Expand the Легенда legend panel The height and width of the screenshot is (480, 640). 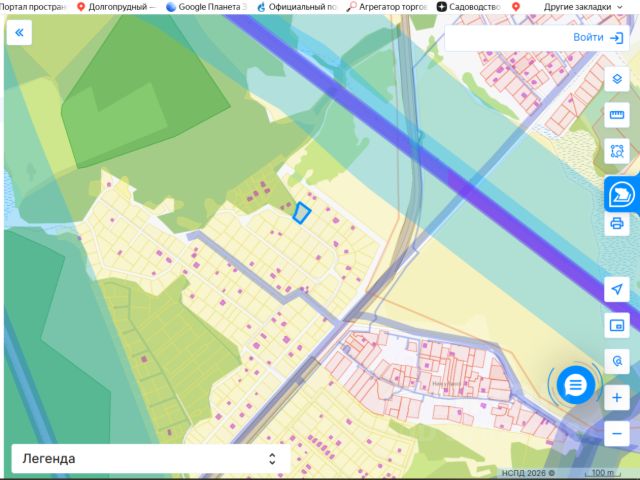tap(151, 459)
